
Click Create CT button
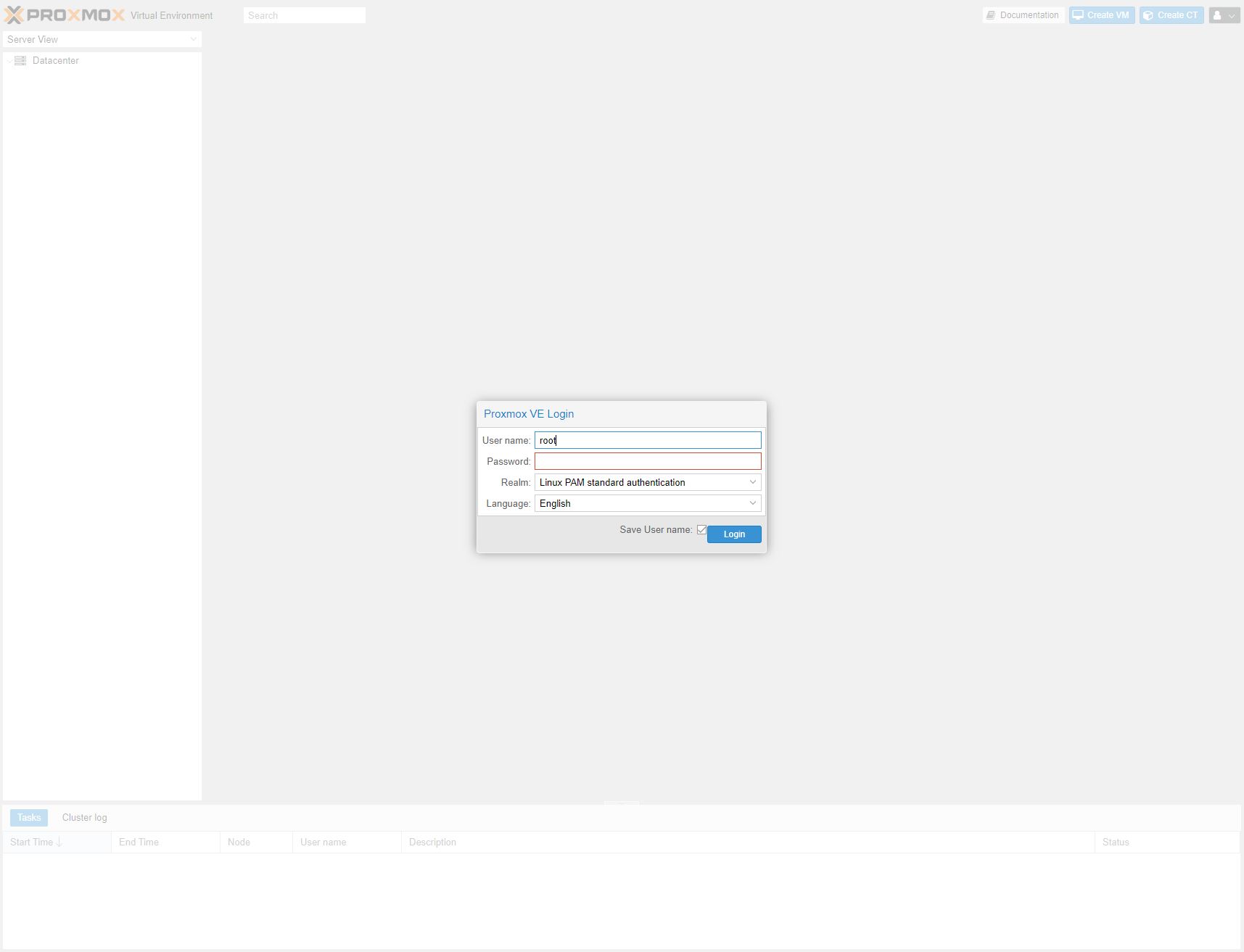1171,15
